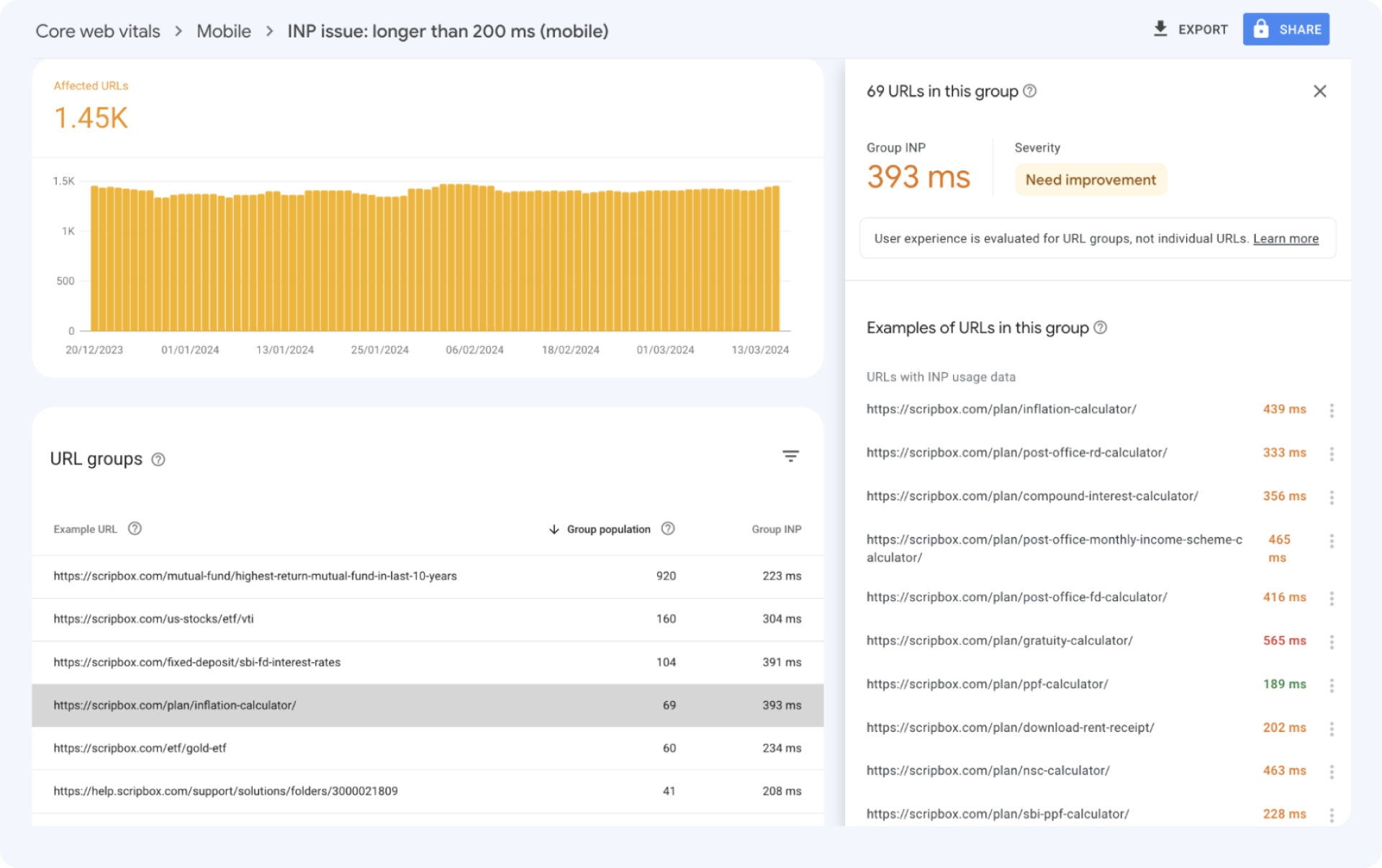Click chart date label 20/12/2023

[x=94, y=350]
